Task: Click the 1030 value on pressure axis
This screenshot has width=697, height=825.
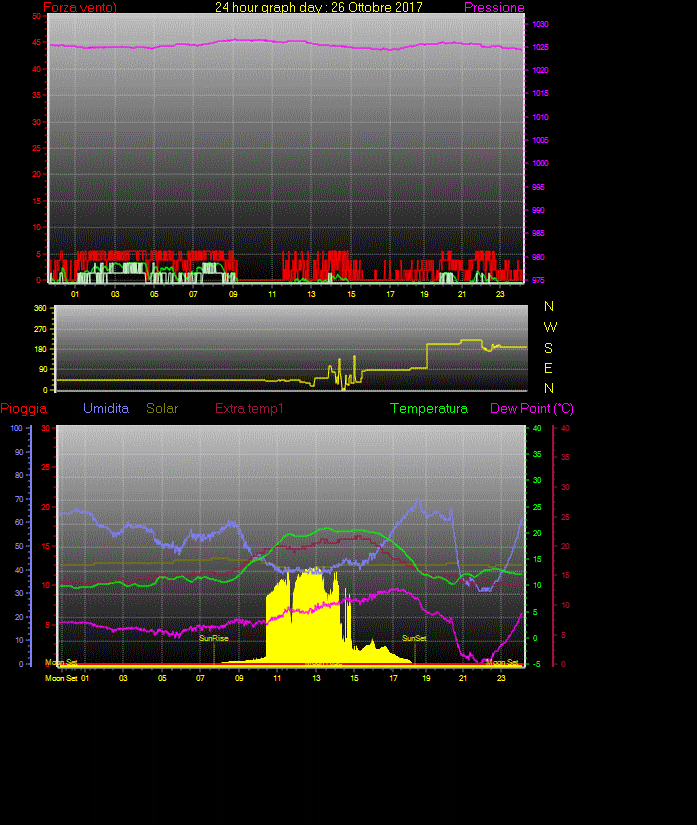Action: [539, 24]
